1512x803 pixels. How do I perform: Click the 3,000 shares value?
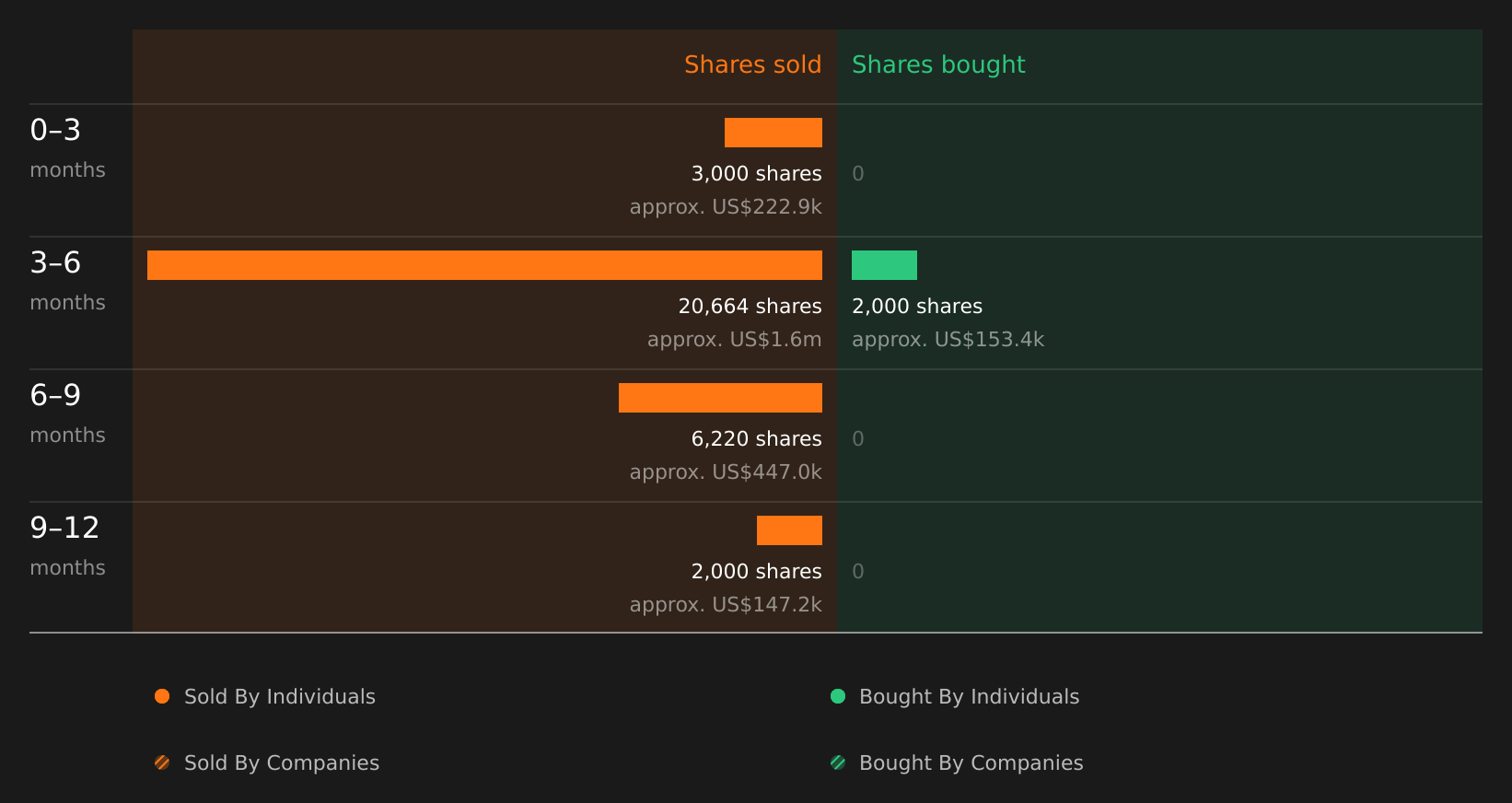pyautogui.click(x=756, y=174)
